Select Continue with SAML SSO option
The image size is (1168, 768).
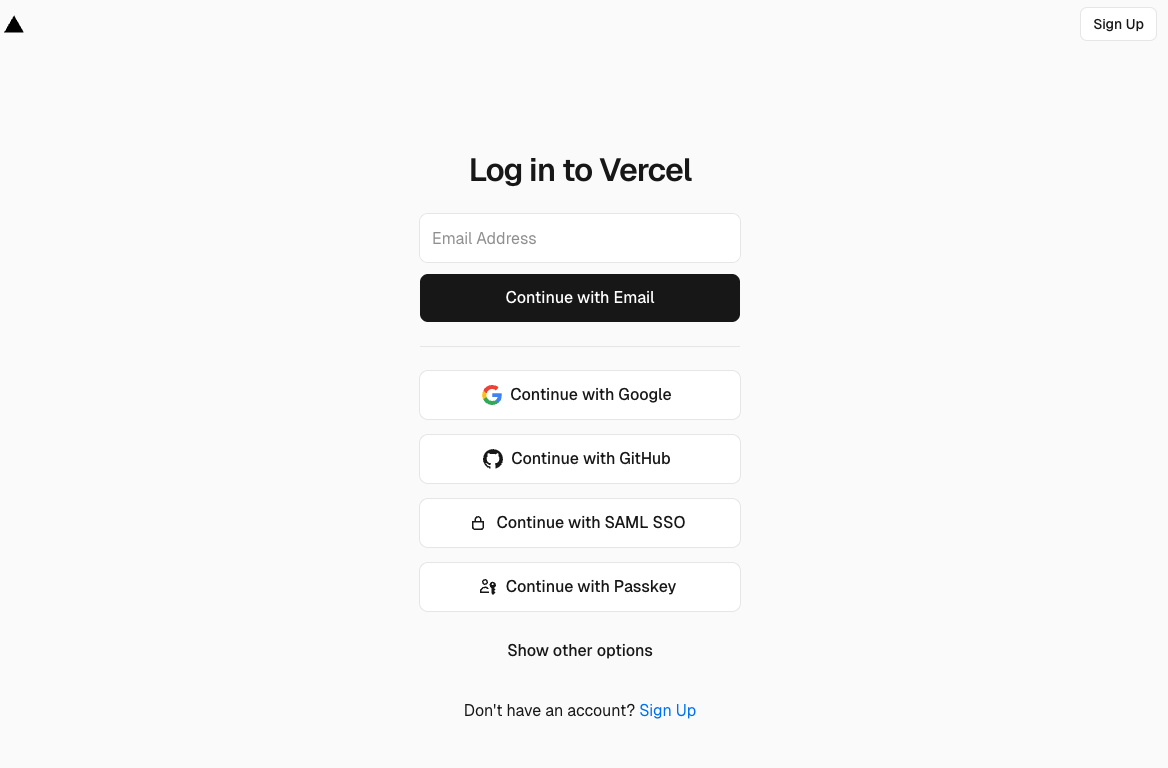pos(580,523)
